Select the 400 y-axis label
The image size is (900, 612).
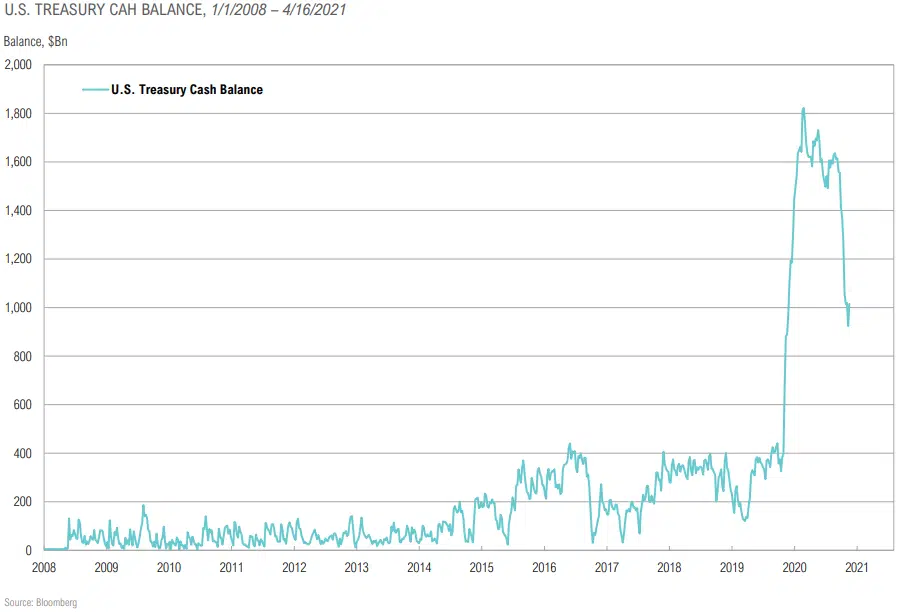point(23,454)
